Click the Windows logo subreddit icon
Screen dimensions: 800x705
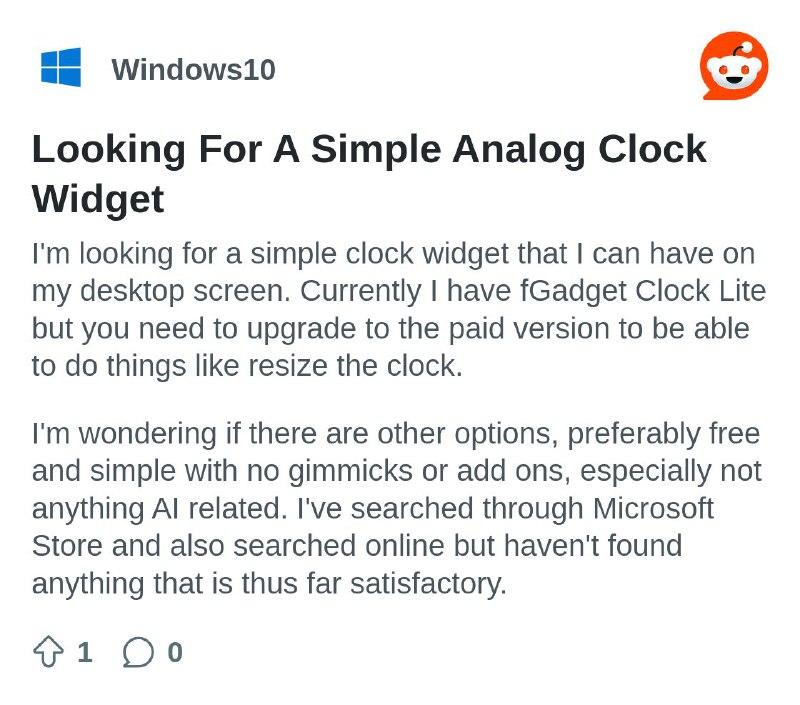[61, 67]
